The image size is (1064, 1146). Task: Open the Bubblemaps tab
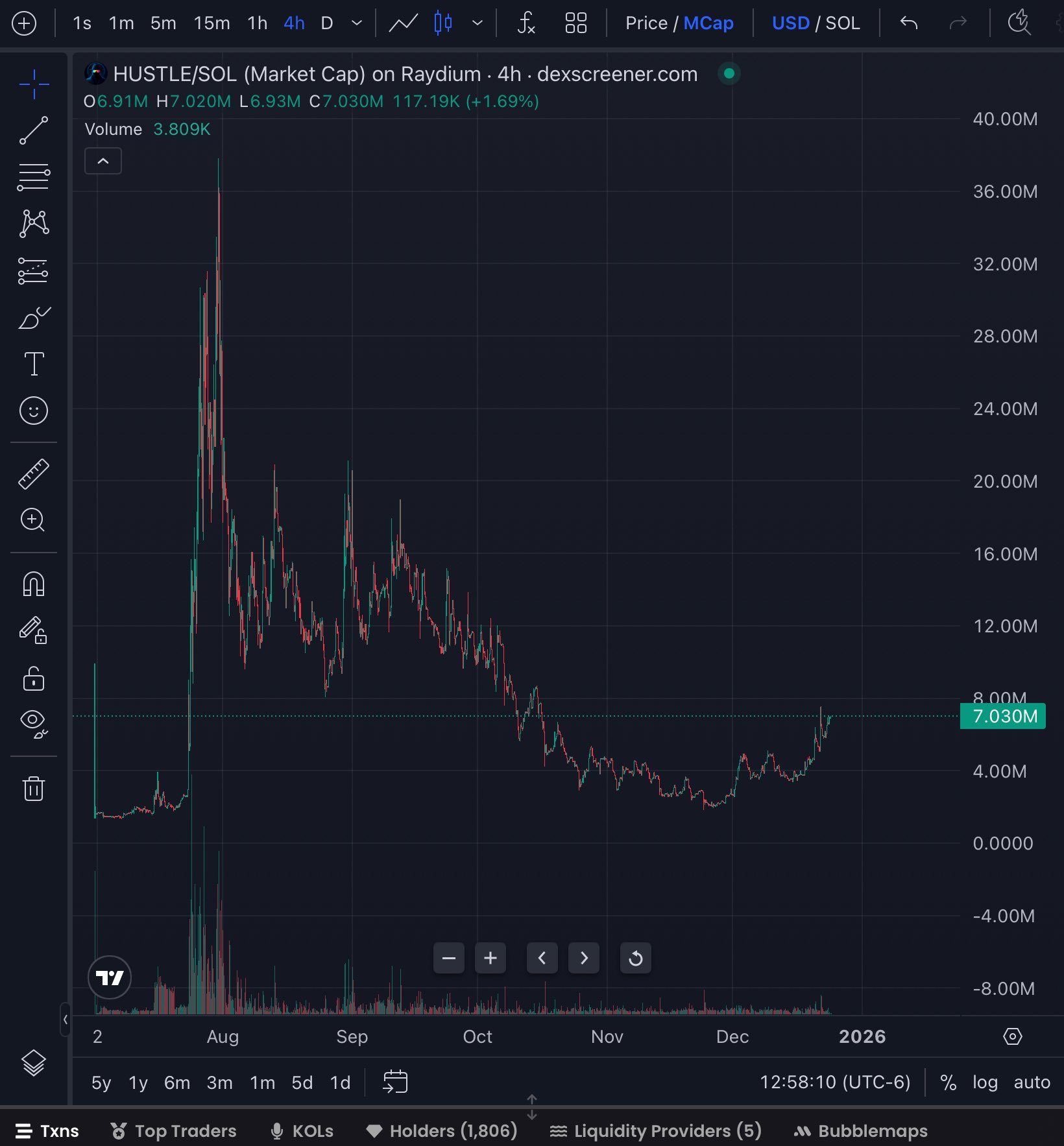pyautogui.click(x=860, y=1130)
